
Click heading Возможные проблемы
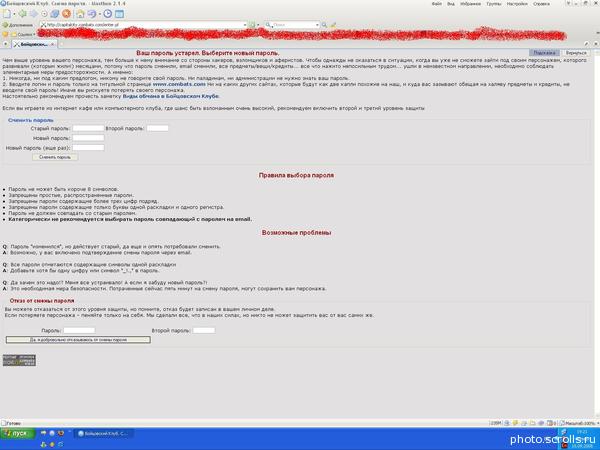[x=296, y=233]
